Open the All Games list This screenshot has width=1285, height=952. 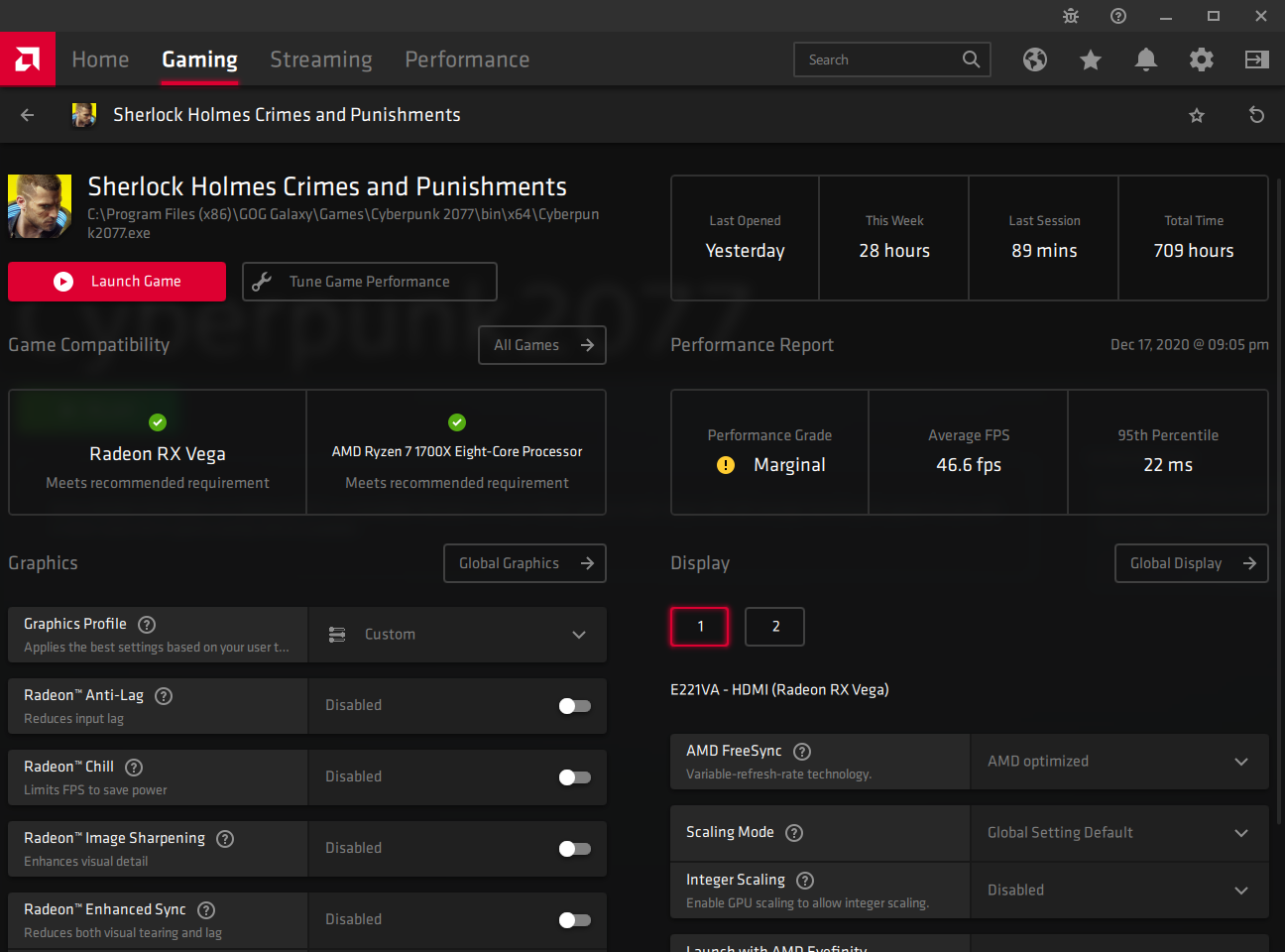click(x=542, y=345)
